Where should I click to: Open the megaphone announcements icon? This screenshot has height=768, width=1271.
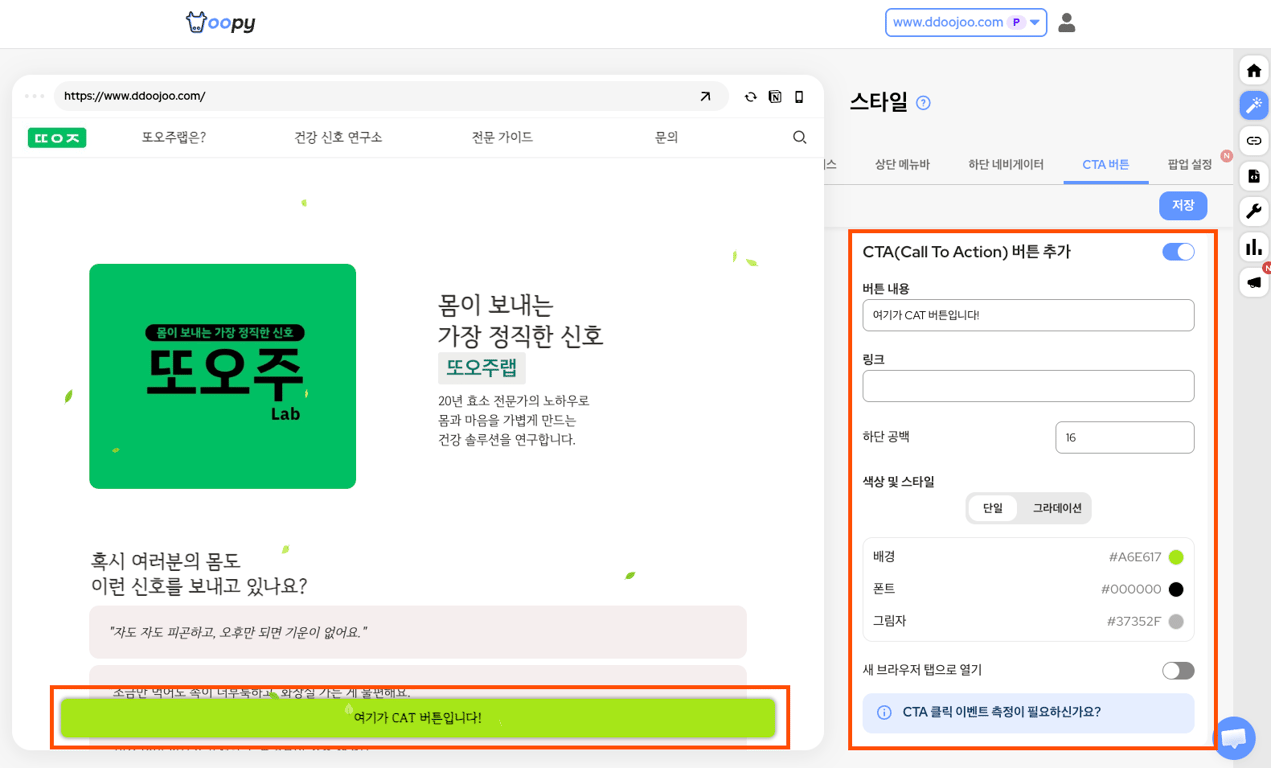pos(1254,282)
